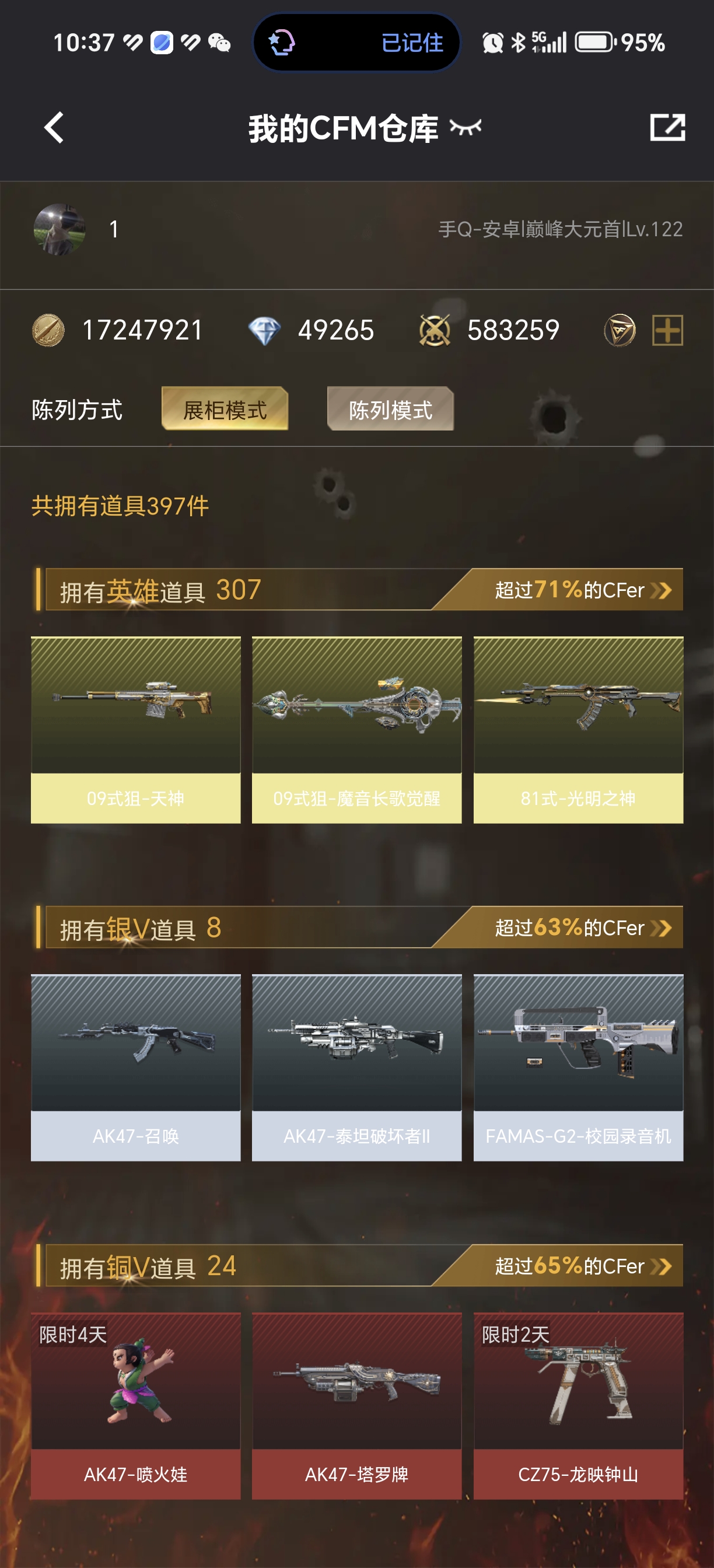Tap the AK47-喷火娃 limited item
The width and height of the screenshot is (714, 1568).
[136, 1406]
